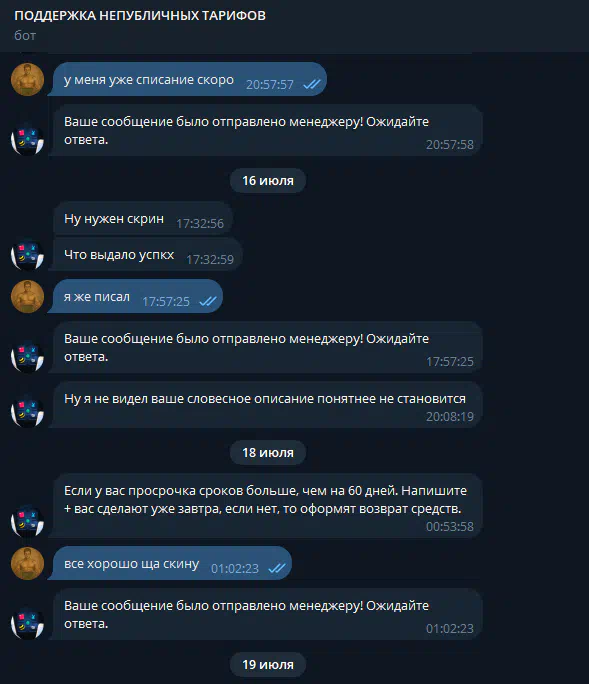The width and height of the screenshot is (589, 684).
Task: Click bot avatar beside 'Что выдало успкх'
Action: click(x=27, y=255)
